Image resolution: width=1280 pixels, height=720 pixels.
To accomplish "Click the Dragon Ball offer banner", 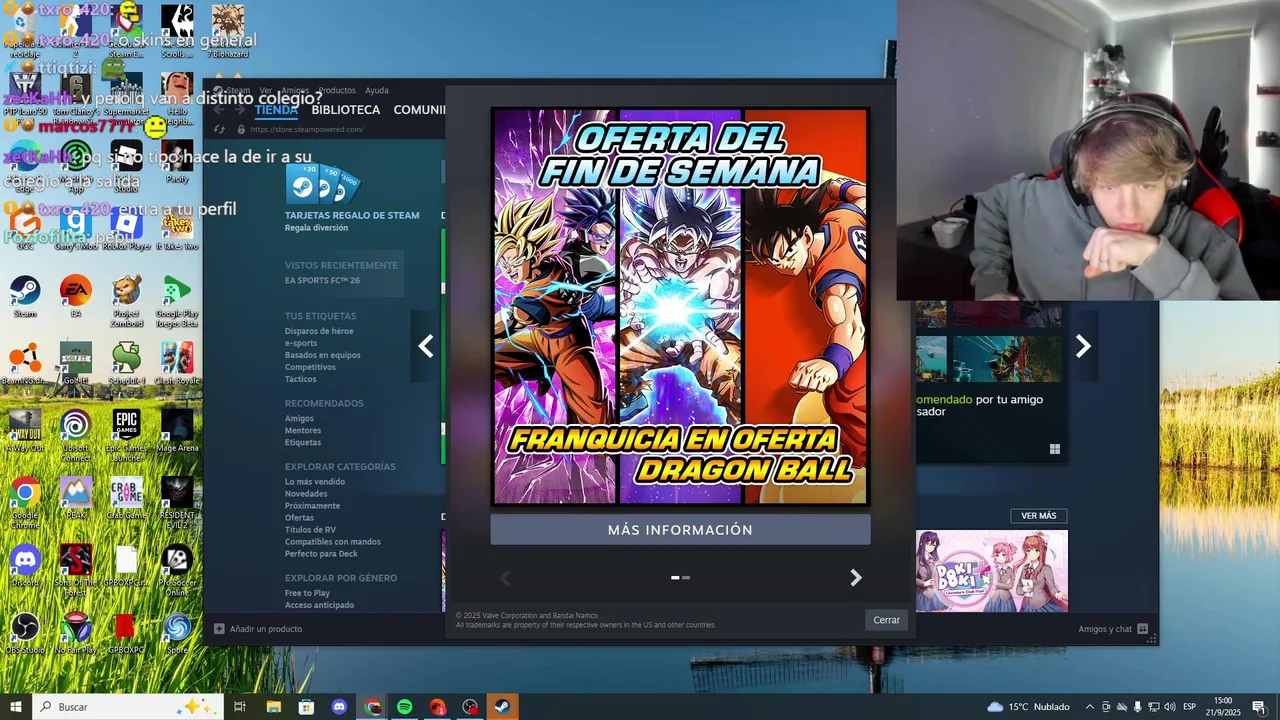I will click(x=680, y=306).
